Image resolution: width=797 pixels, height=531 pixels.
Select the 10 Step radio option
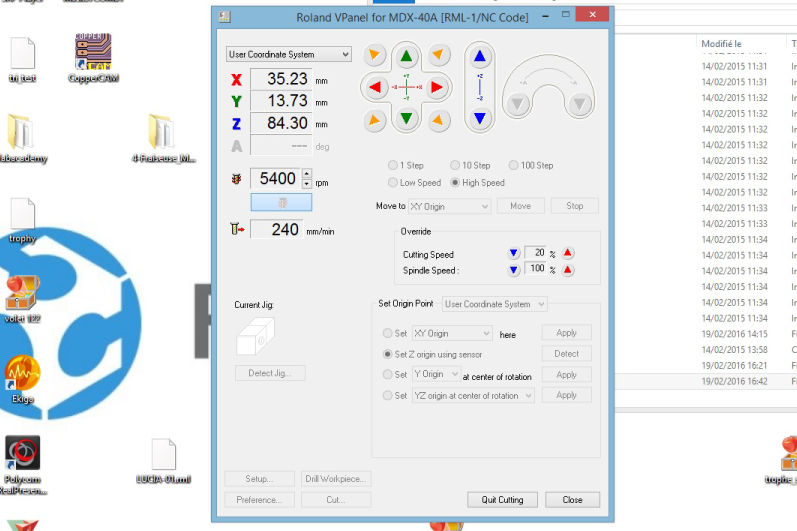click(455, 165)
